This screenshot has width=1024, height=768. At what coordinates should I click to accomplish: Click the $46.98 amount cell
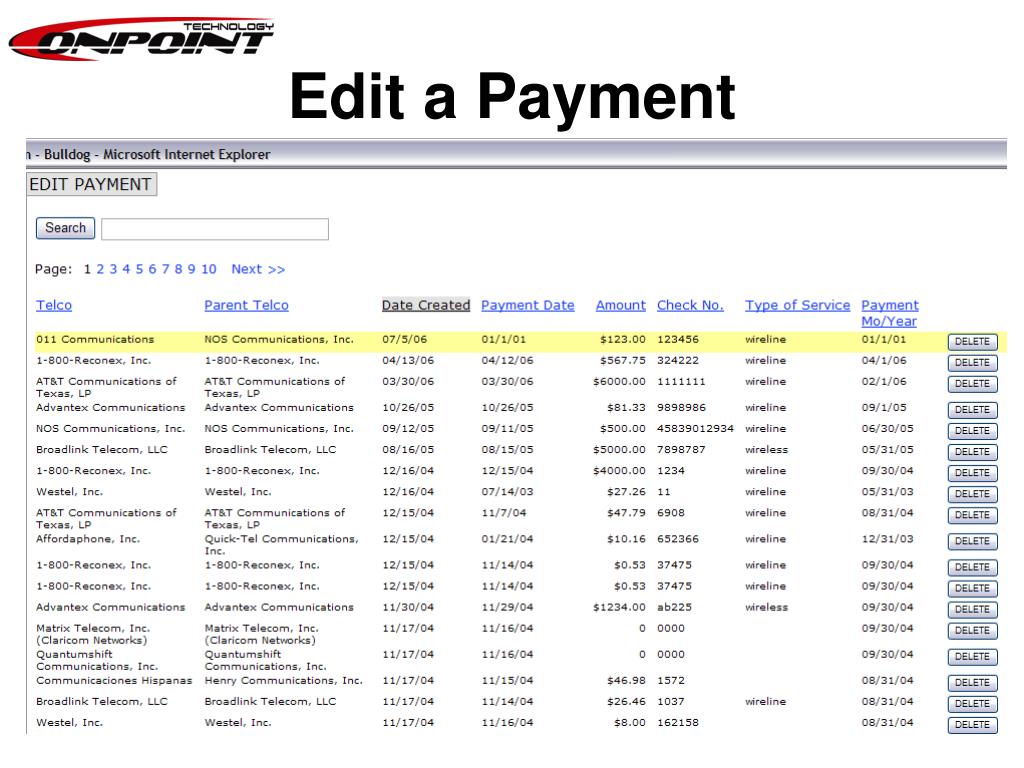coord(626,680)
